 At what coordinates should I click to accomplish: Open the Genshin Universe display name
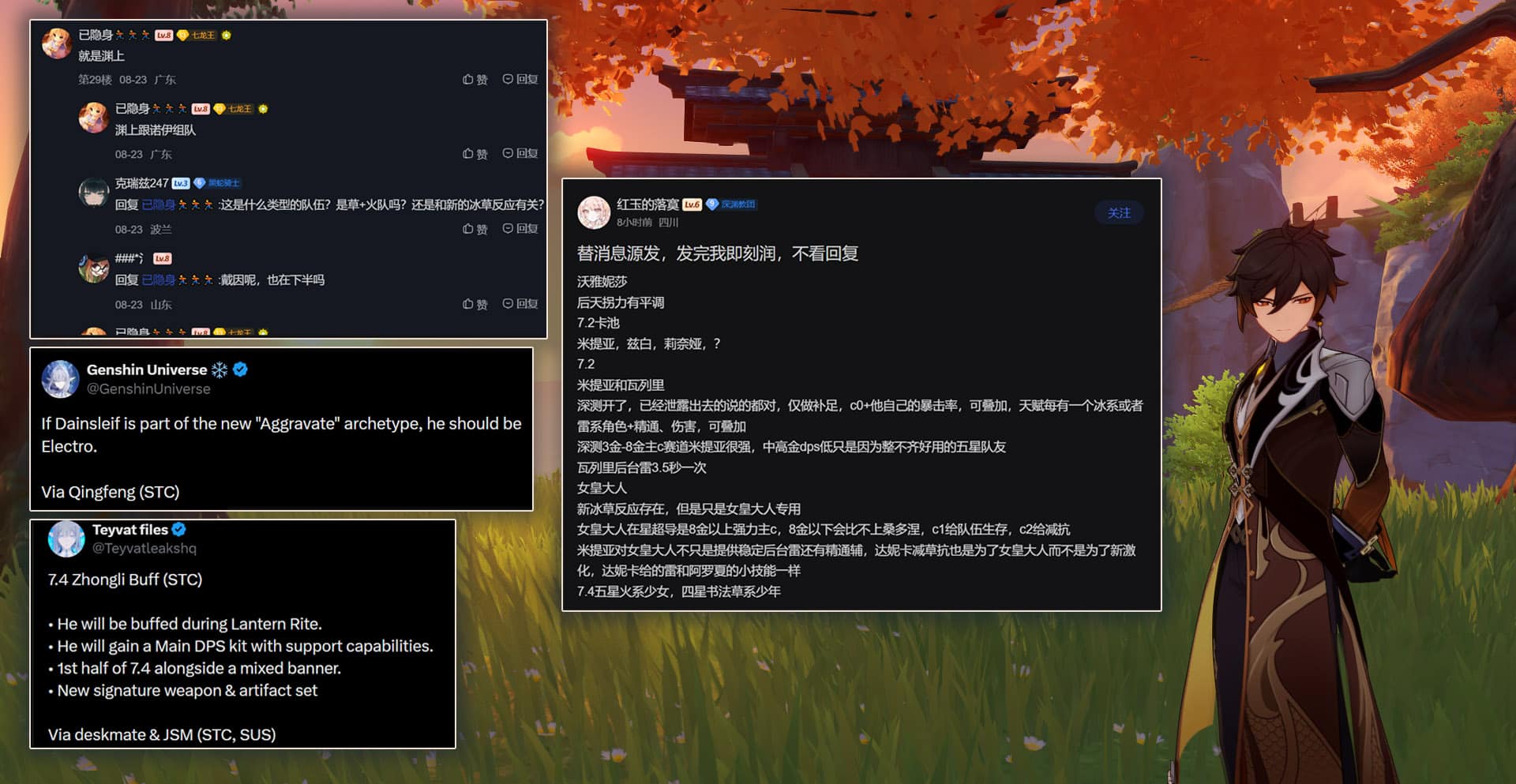tap(147, 369)
